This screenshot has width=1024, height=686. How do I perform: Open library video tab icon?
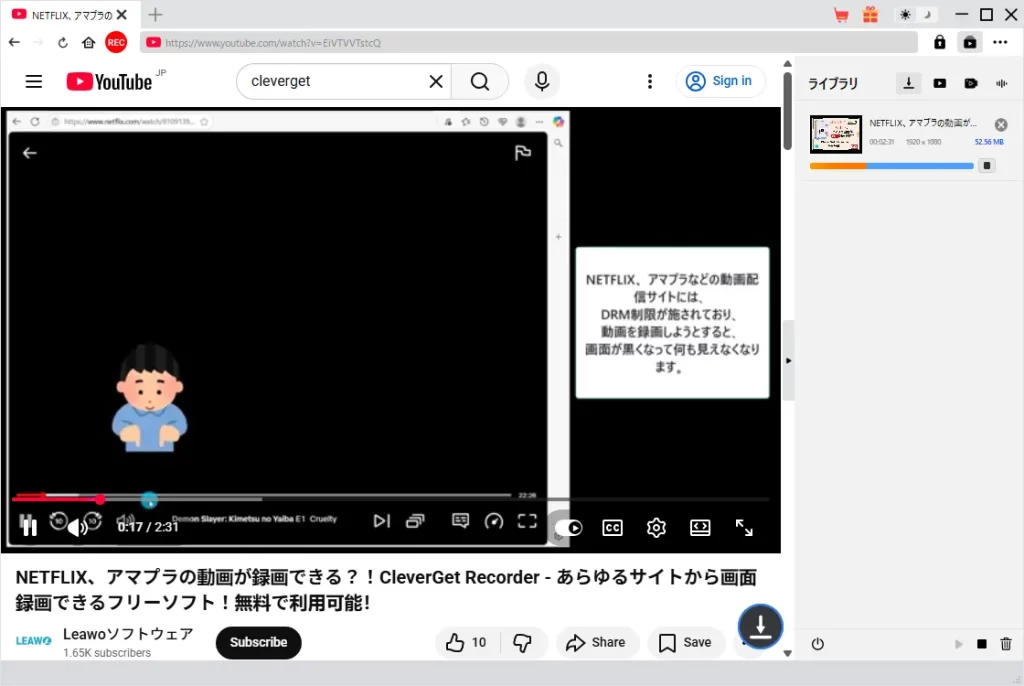click(939, 84)
